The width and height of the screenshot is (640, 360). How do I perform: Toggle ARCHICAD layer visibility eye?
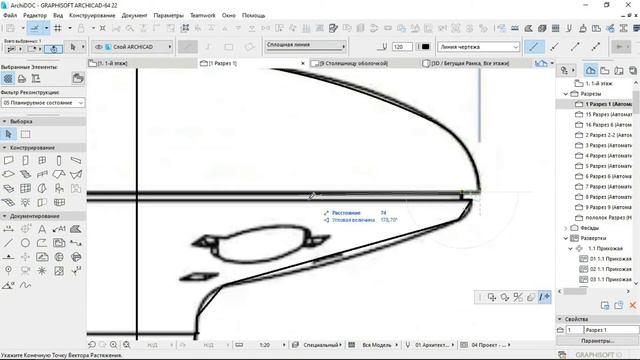[98, 47]
